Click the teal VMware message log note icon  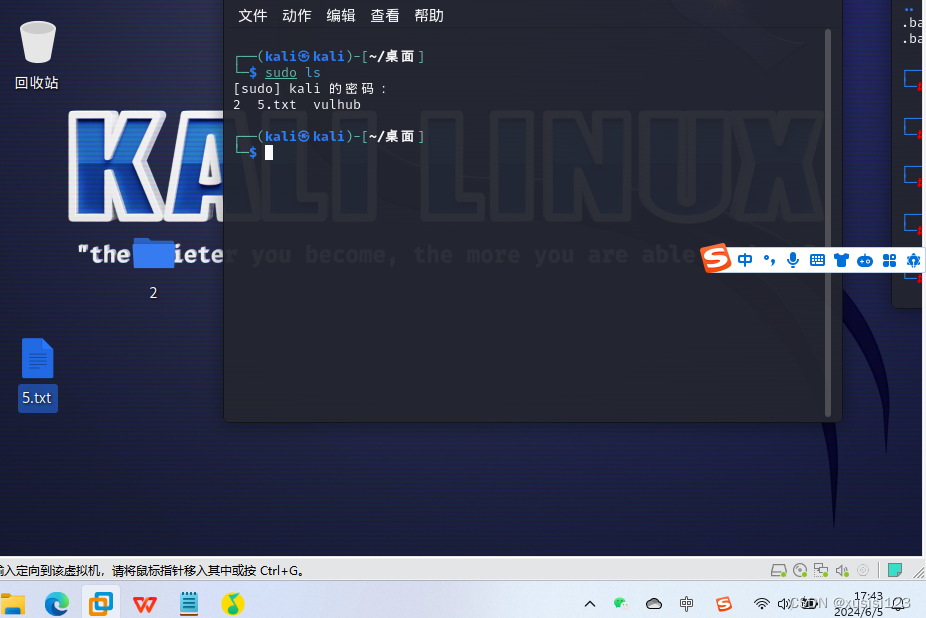[x=895, y=570]
